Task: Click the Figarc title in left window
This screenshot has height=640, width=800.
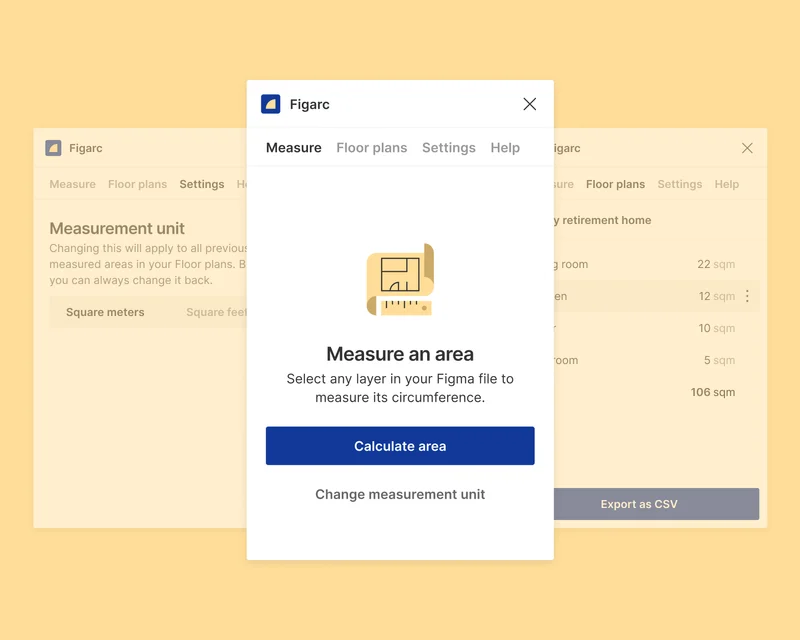Action: (x=86, y=148)
